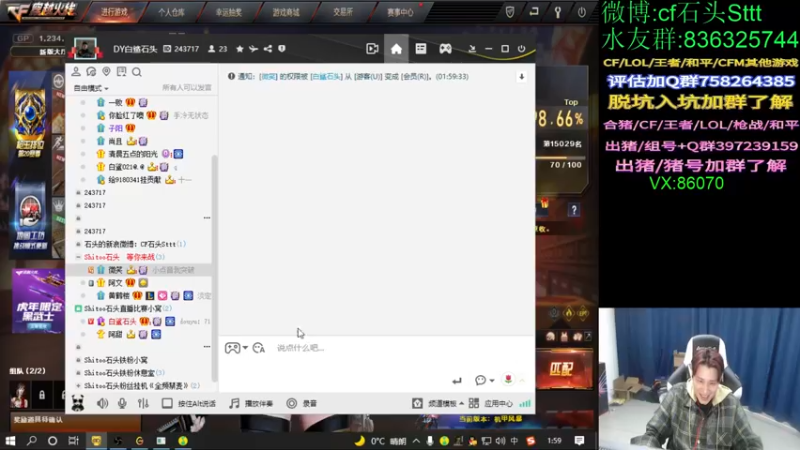Click the help question mark in CrossFire window
The width and height of the screenshot is (800, 450).
(x=574, y=210)
